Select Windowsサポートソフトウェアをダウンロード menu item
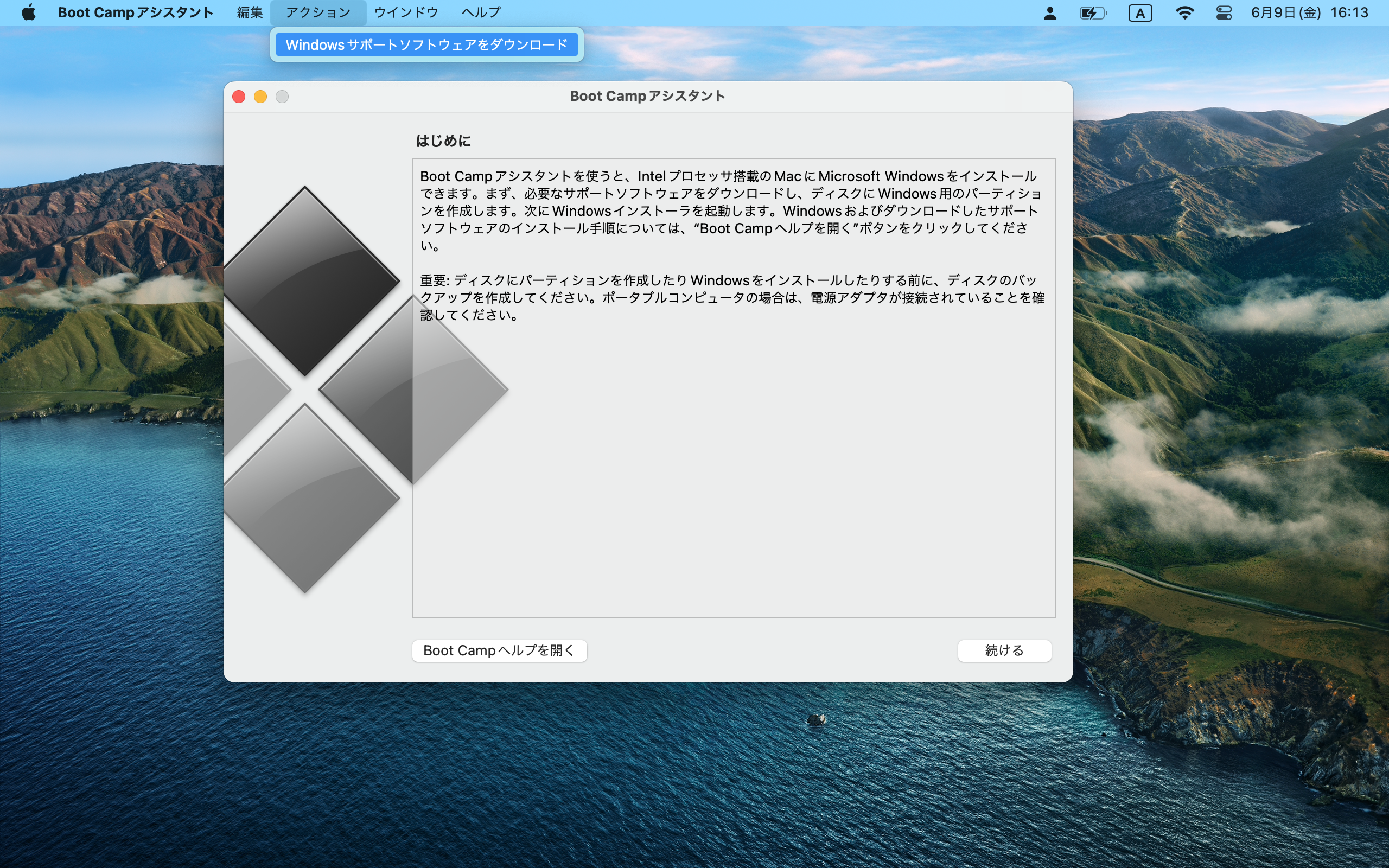The image size is (1389, 868). click(426, 45)
